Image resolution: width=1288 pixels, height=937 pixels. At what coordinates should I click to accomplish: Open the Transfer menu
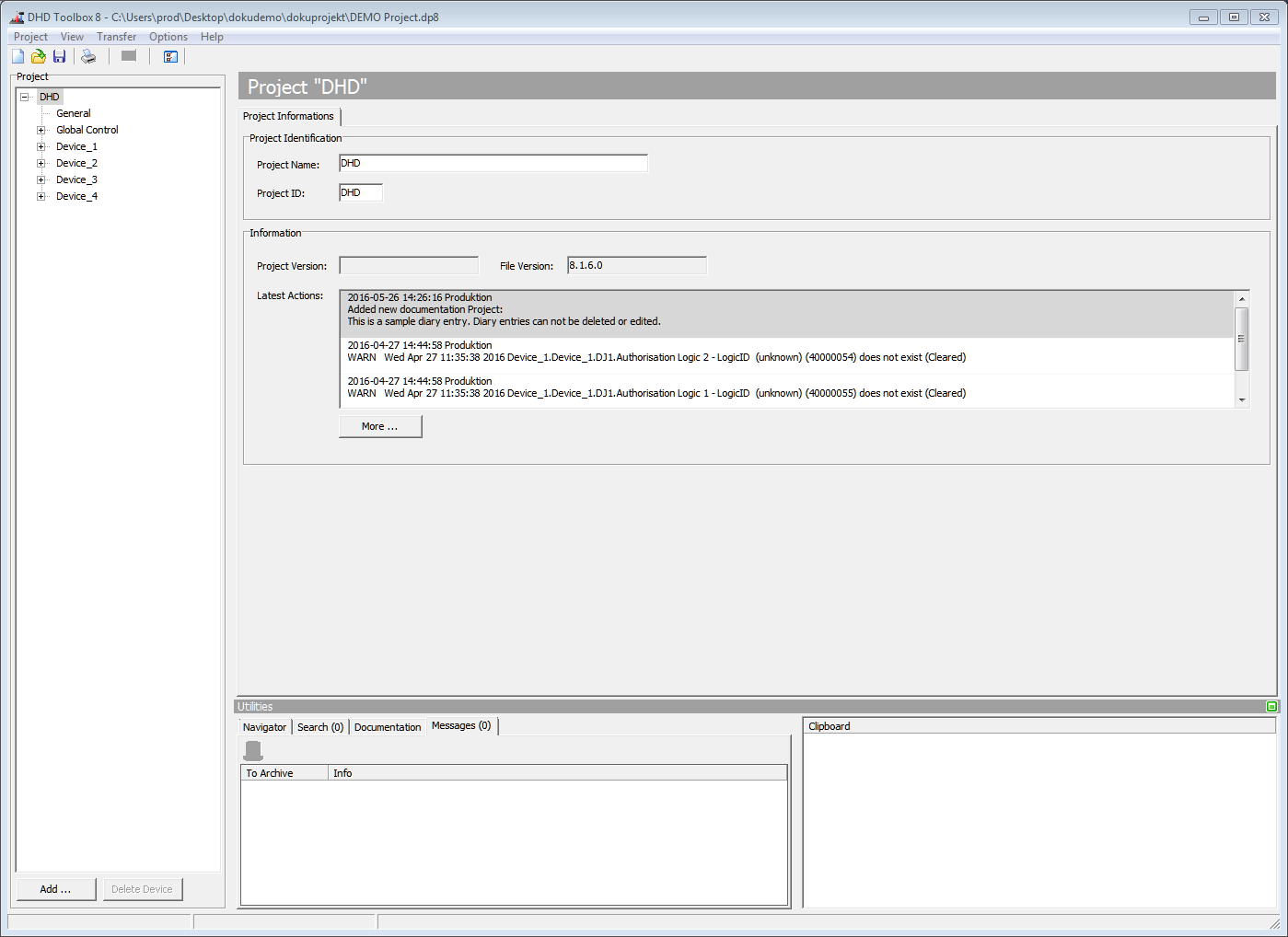(x=116, y=36)
